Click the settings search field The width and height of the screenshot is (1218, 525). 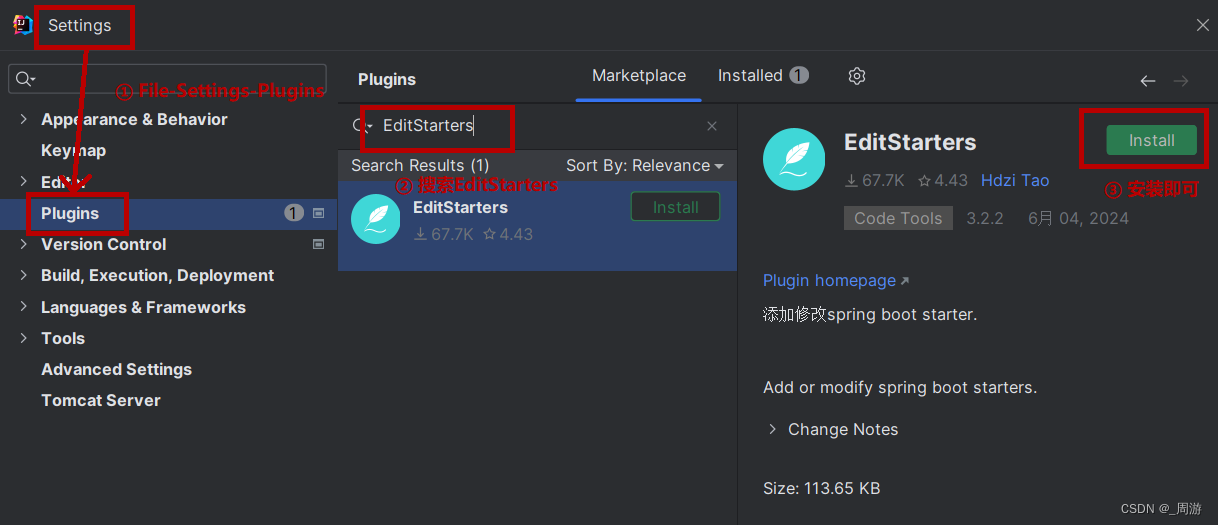[168, 79]
